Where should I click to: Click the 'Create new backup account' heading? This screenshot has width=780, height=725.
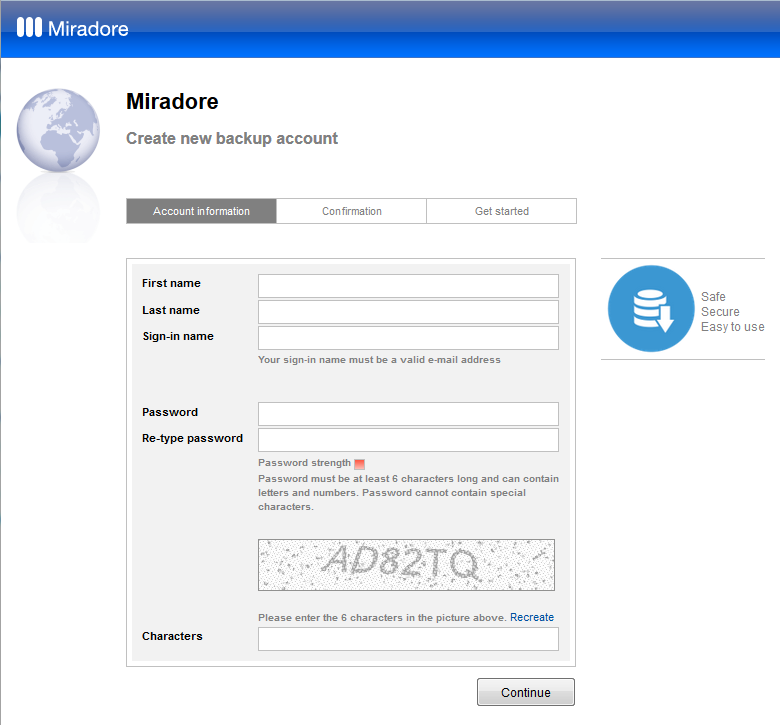point(232,138)
